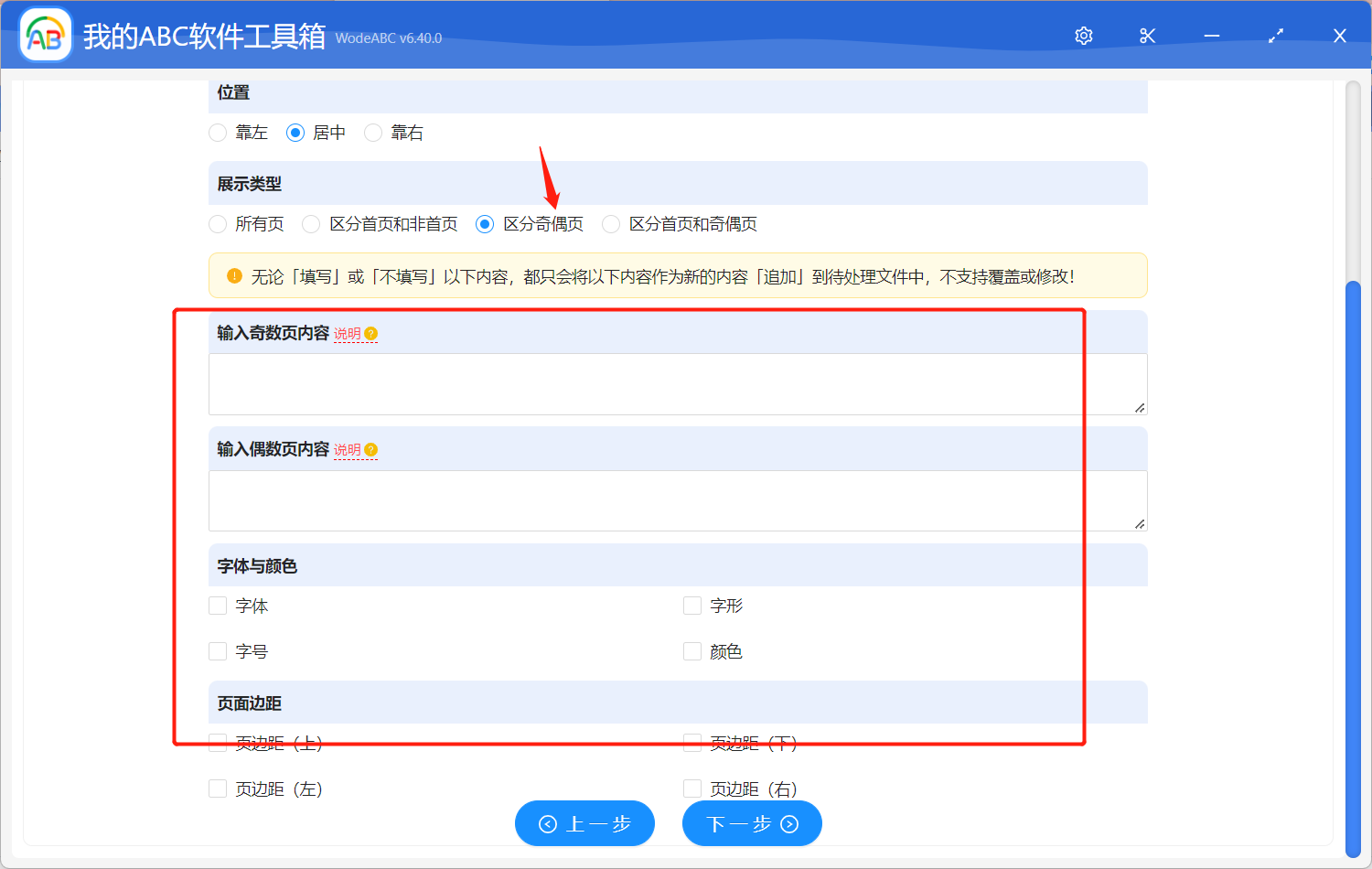The height and width of the screenshot is (869, 1372).
Task: Select 区分首页和奇偶页 display type
Action: coord(610,223)
